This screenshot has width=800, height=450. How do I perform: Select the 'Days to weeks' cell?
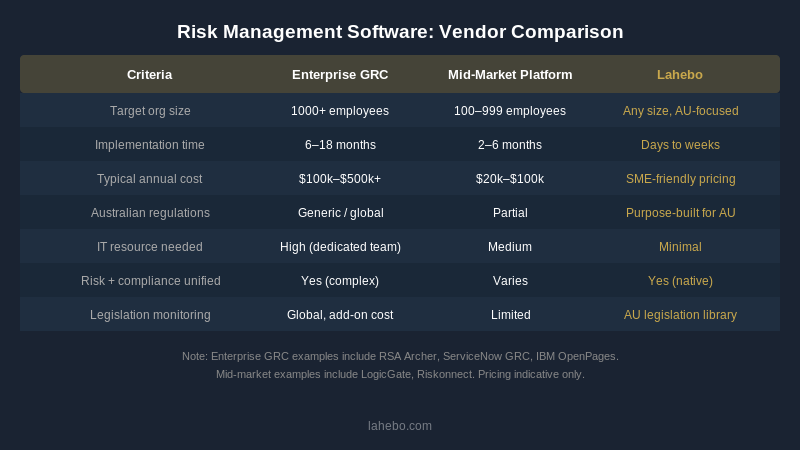[680, 145]
